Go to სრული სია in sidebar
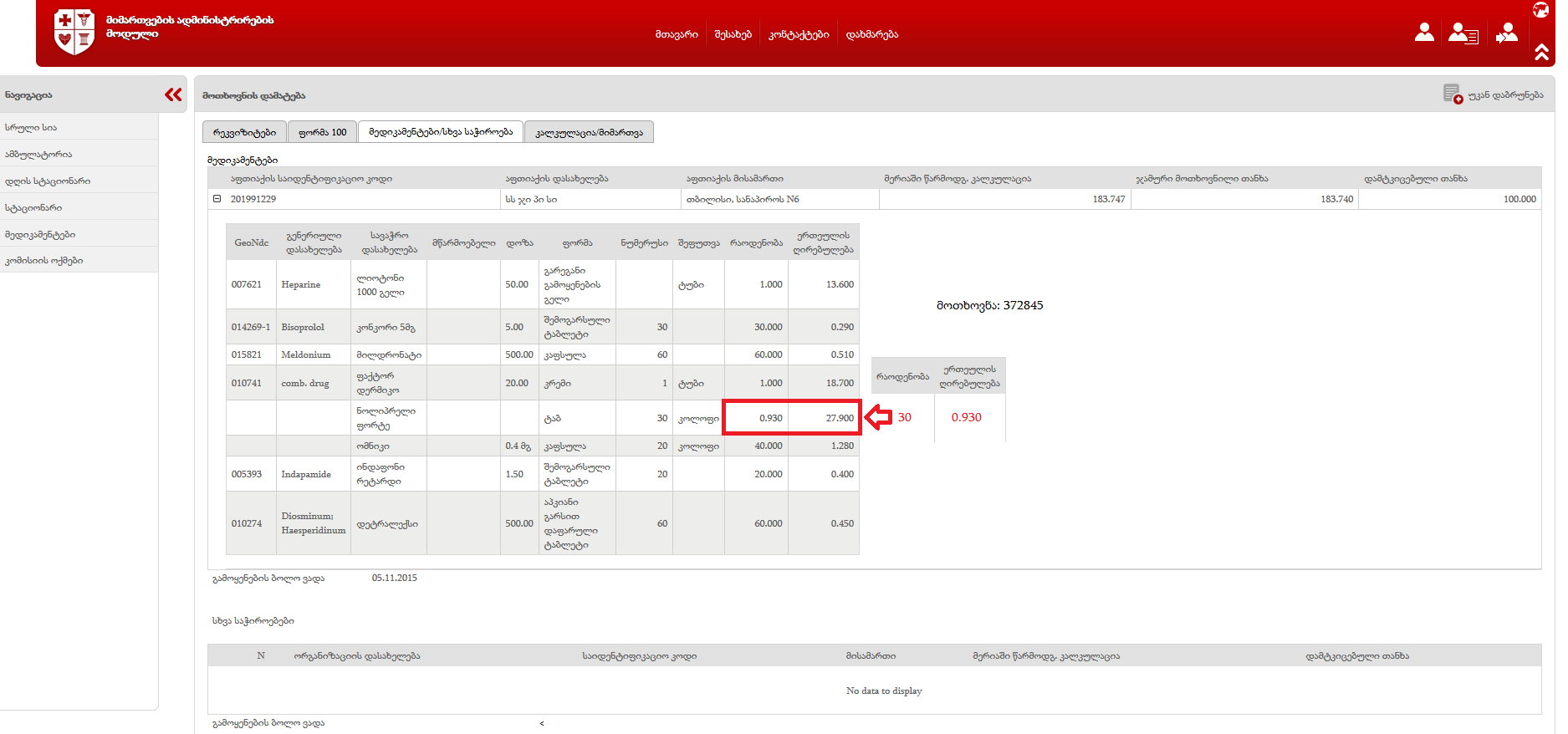Viewport: 1568px width, 734px height. (x=31, y=127)
